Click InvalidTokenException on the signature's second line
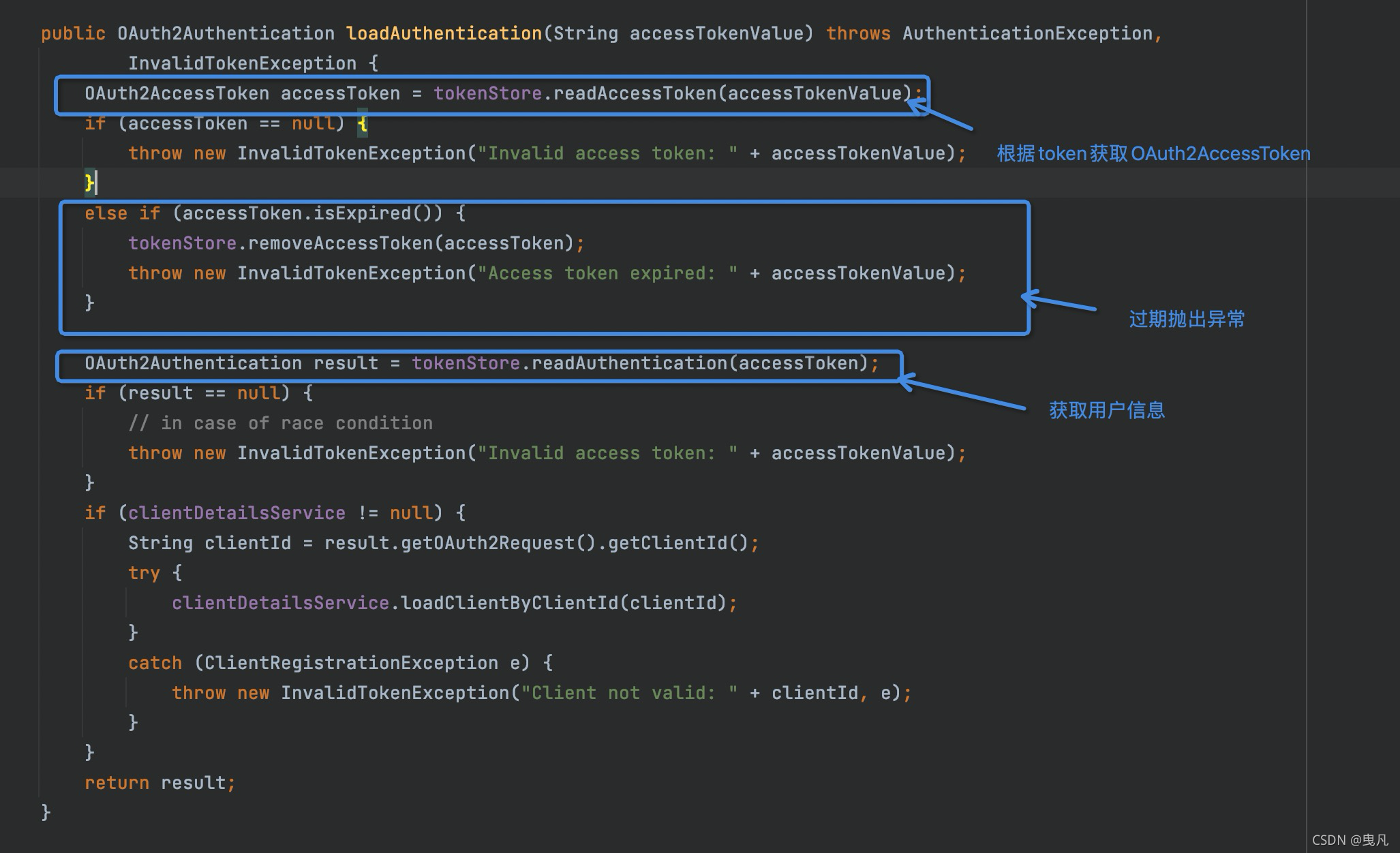This screenshot has width=1400, height=853. coord(243,63)
